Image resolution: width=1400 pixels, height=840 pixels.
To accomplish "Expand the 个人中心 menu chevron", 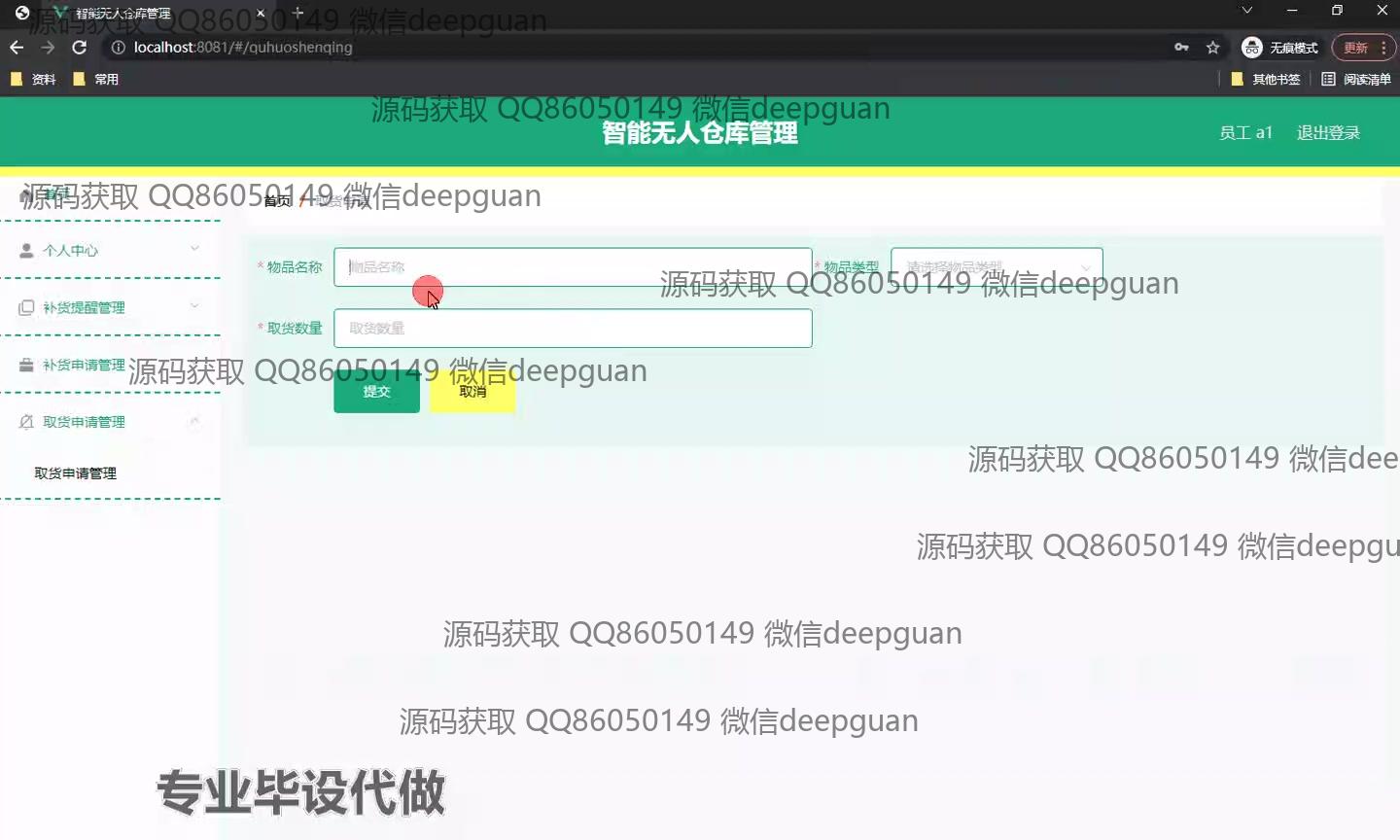I will (x=194, y=249).
